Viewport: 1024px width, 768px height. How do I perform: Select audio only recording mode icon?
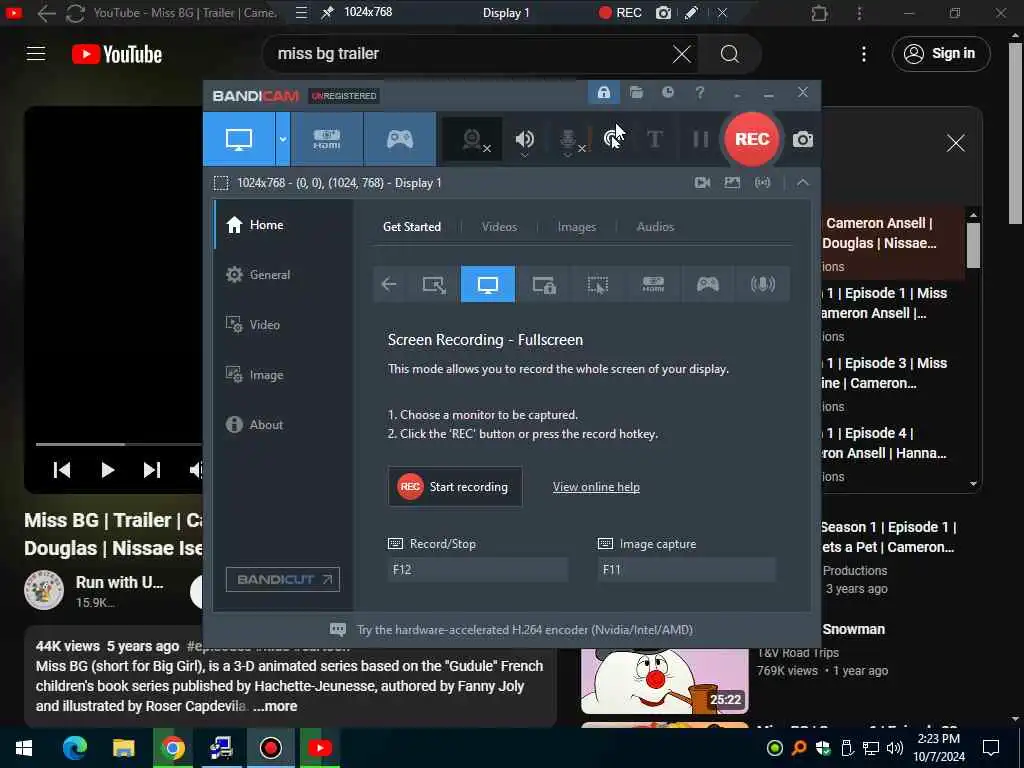[763, 284]
